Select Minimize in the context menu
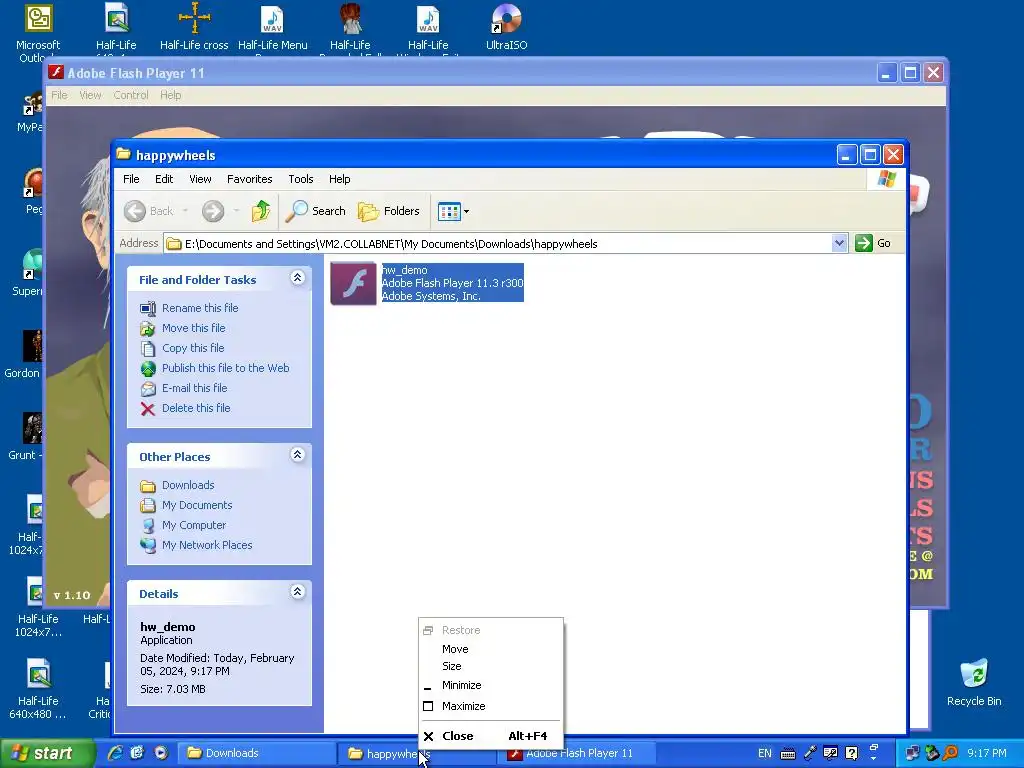Screen dimensions: 1024x768 pyautogui.click(x=490, y=685)
